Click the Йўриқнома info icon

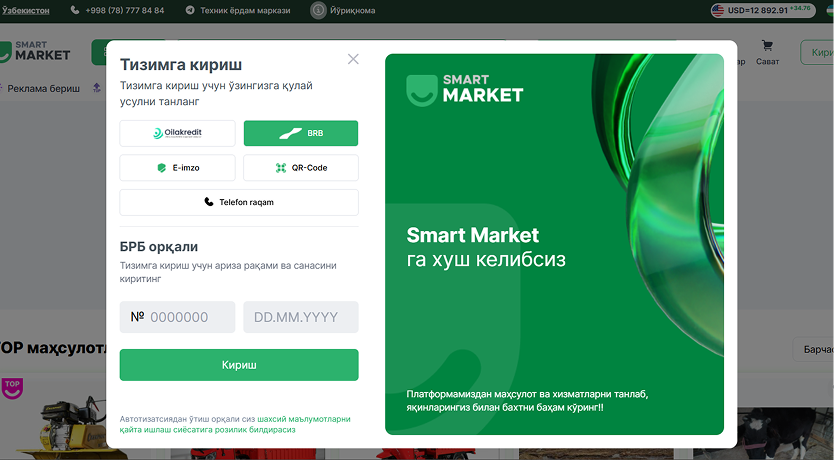(318, 10)
